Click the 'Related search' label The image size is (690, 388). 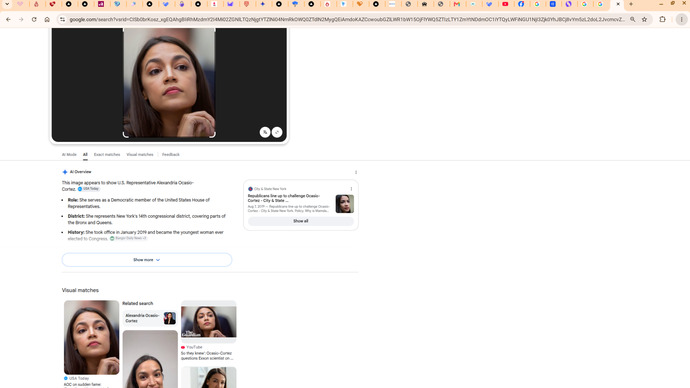click(138, 304)
